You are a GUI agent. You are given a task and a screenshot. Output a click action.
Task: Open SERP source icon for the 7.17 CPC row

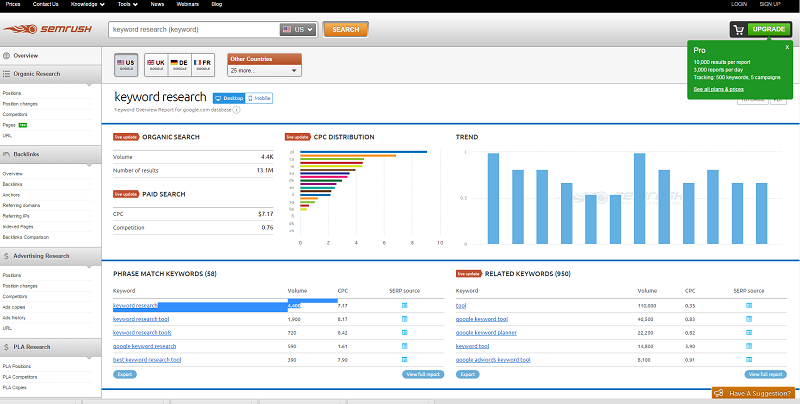click(405, 306)
